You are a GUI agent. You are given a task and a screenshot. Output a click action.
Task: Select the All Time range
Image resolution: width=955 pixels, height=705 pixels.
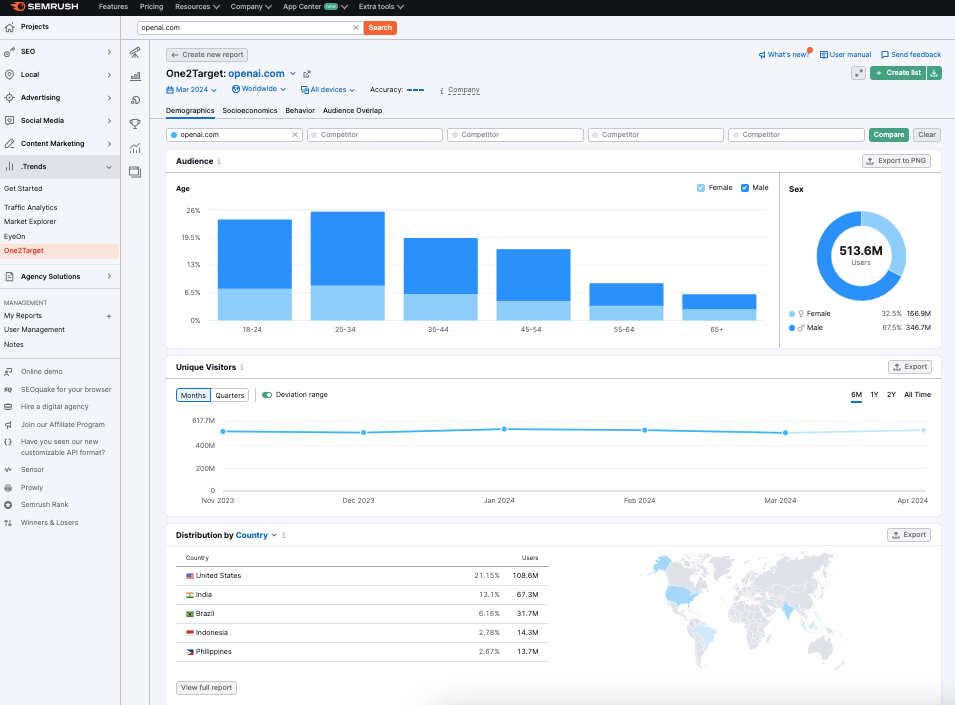917,395
